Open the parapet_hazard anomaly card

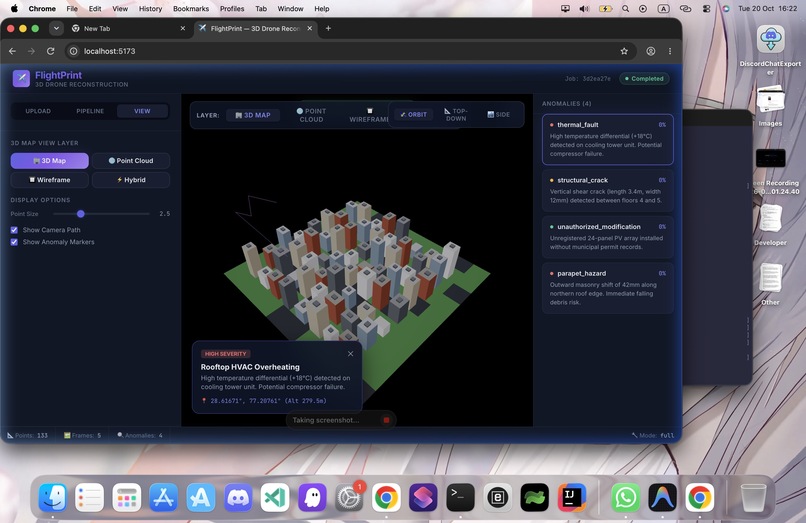point(608,288)
